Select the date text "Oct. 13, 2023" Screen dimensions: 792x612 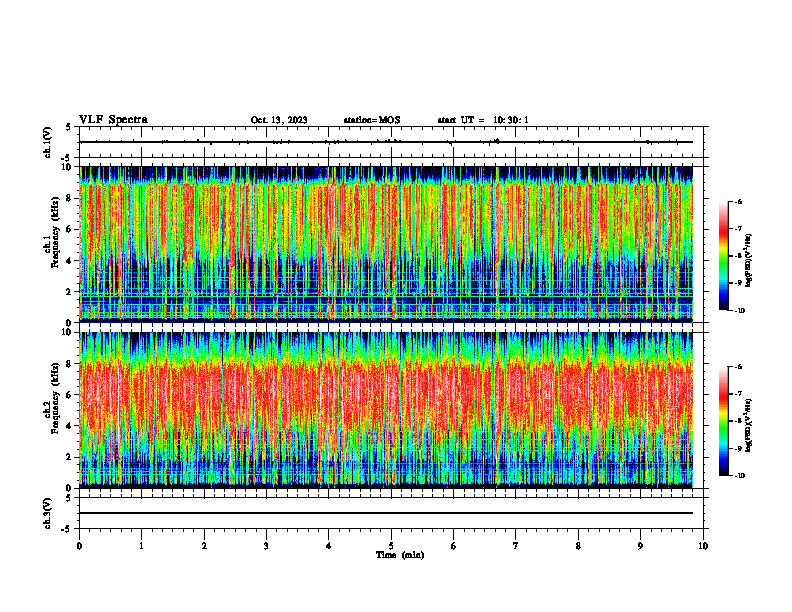point(279,120)
